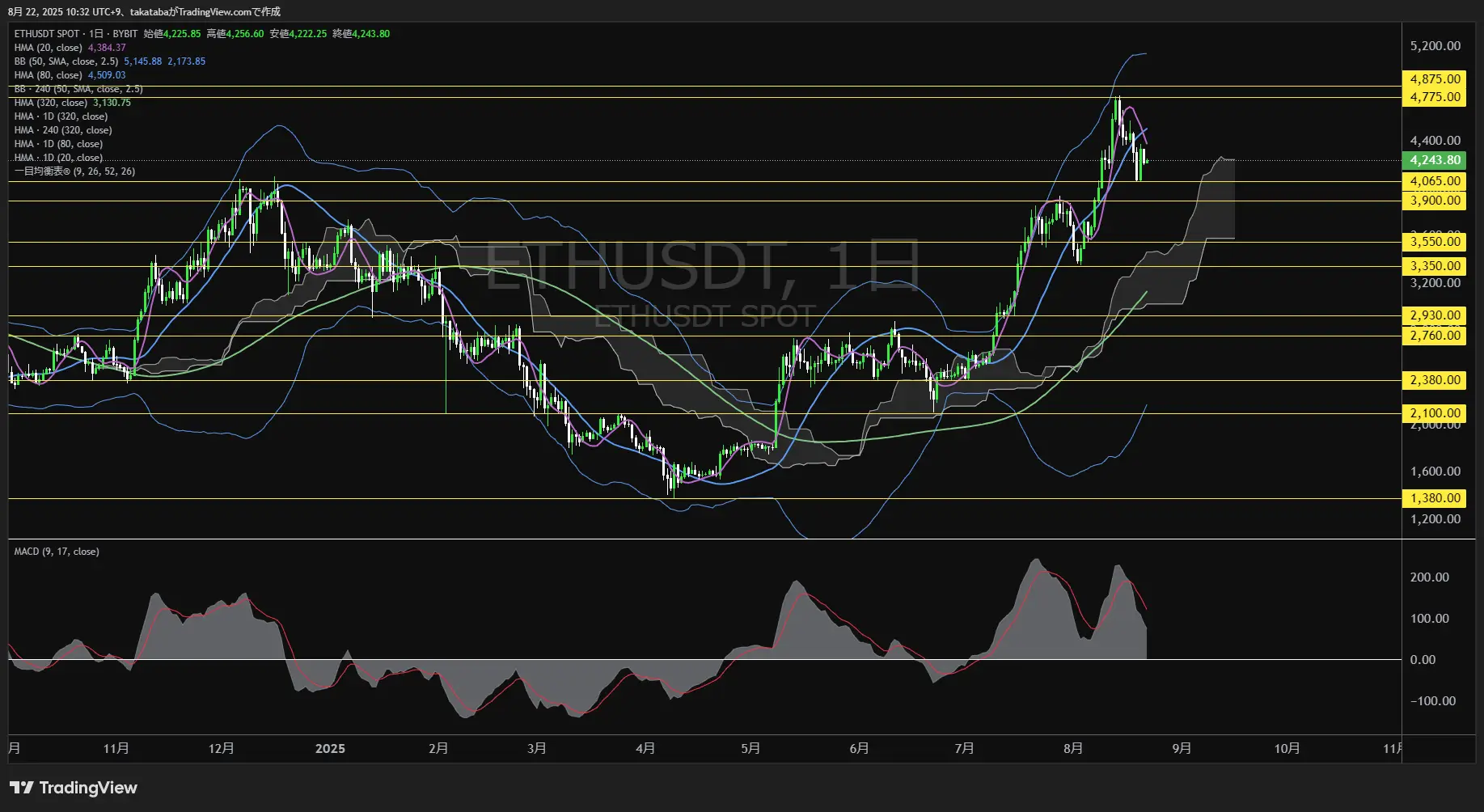
Task: Click the 12月 label on time axis
Action: (221, 748)
